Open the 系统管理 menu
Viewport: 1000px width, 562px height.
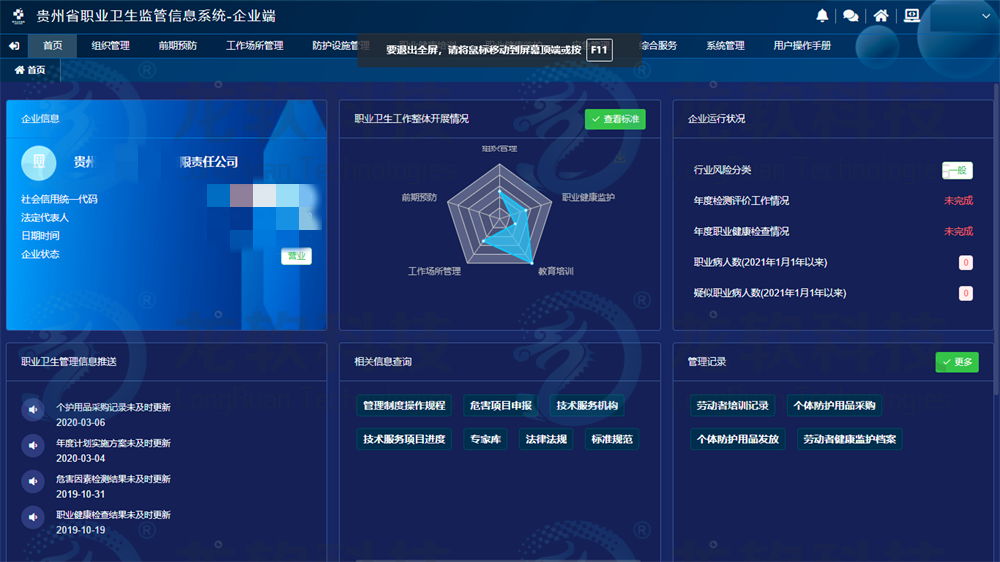[725, 46]
